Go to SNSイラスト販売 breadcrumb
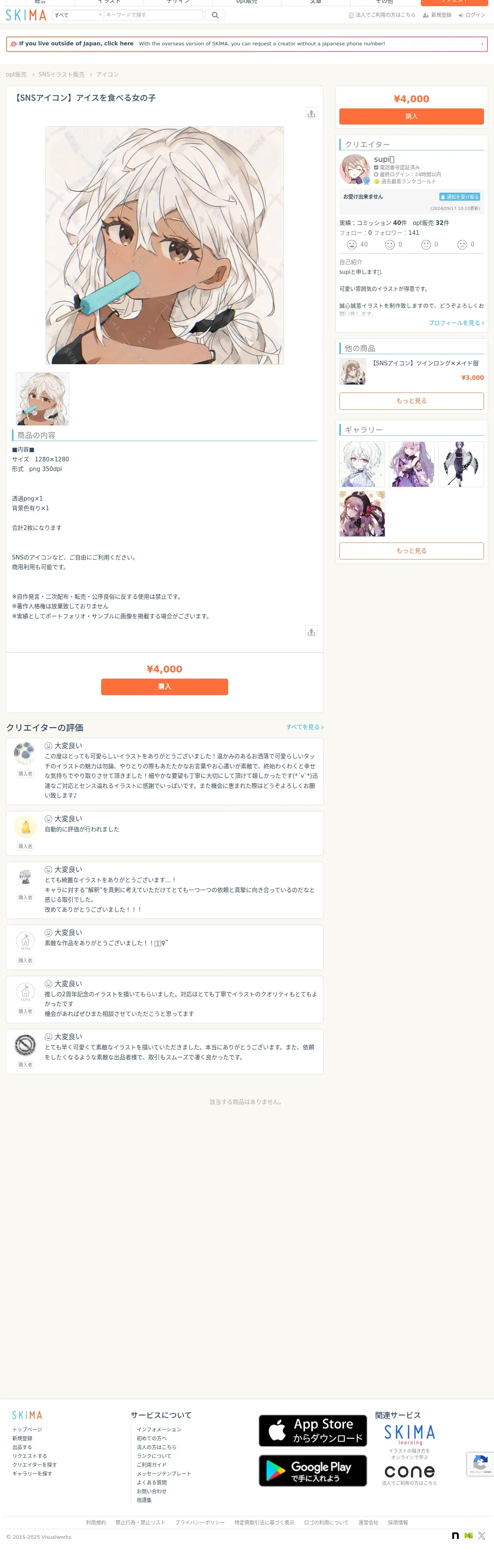This screenshot has height=1568, width=494. 62,74
